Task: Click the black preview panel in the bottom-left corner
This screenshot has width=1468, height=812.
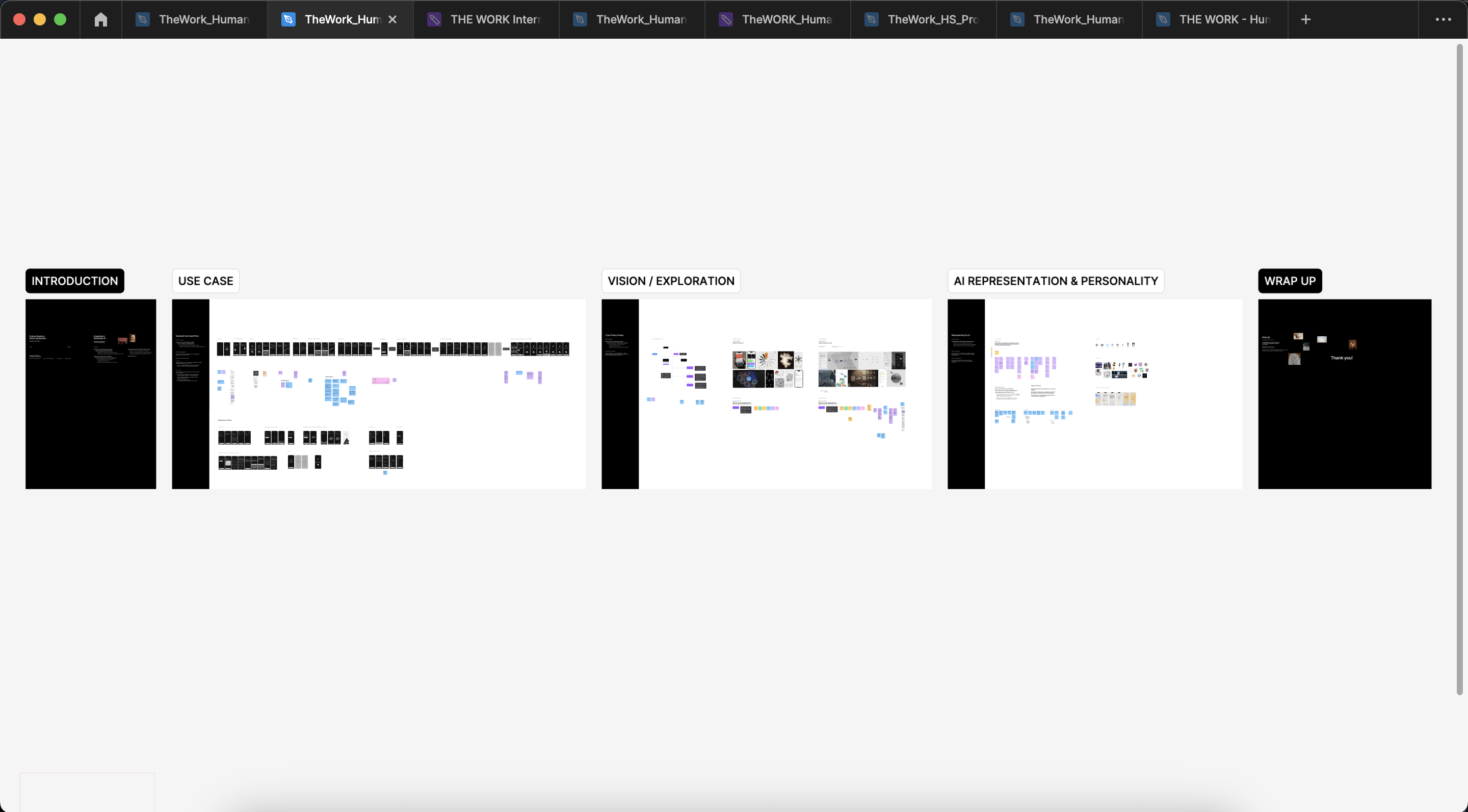Action: (x=87, y=792)
